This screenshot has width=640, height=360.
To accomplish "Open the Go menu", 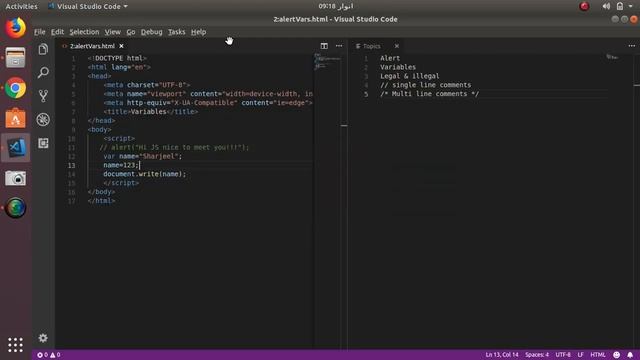I will point(131,32).
